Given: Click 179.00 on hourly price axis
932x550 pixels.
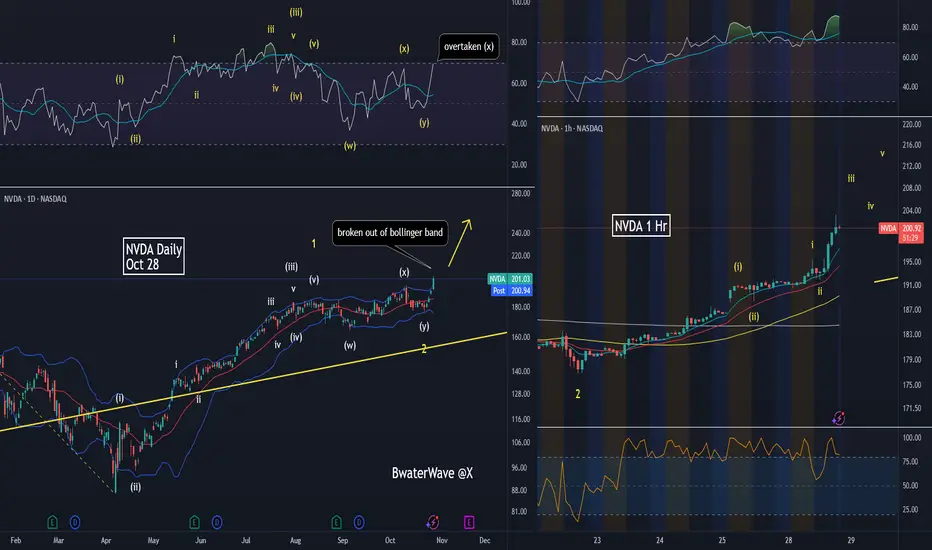Looking at the screenshot, I should (912, 359).
